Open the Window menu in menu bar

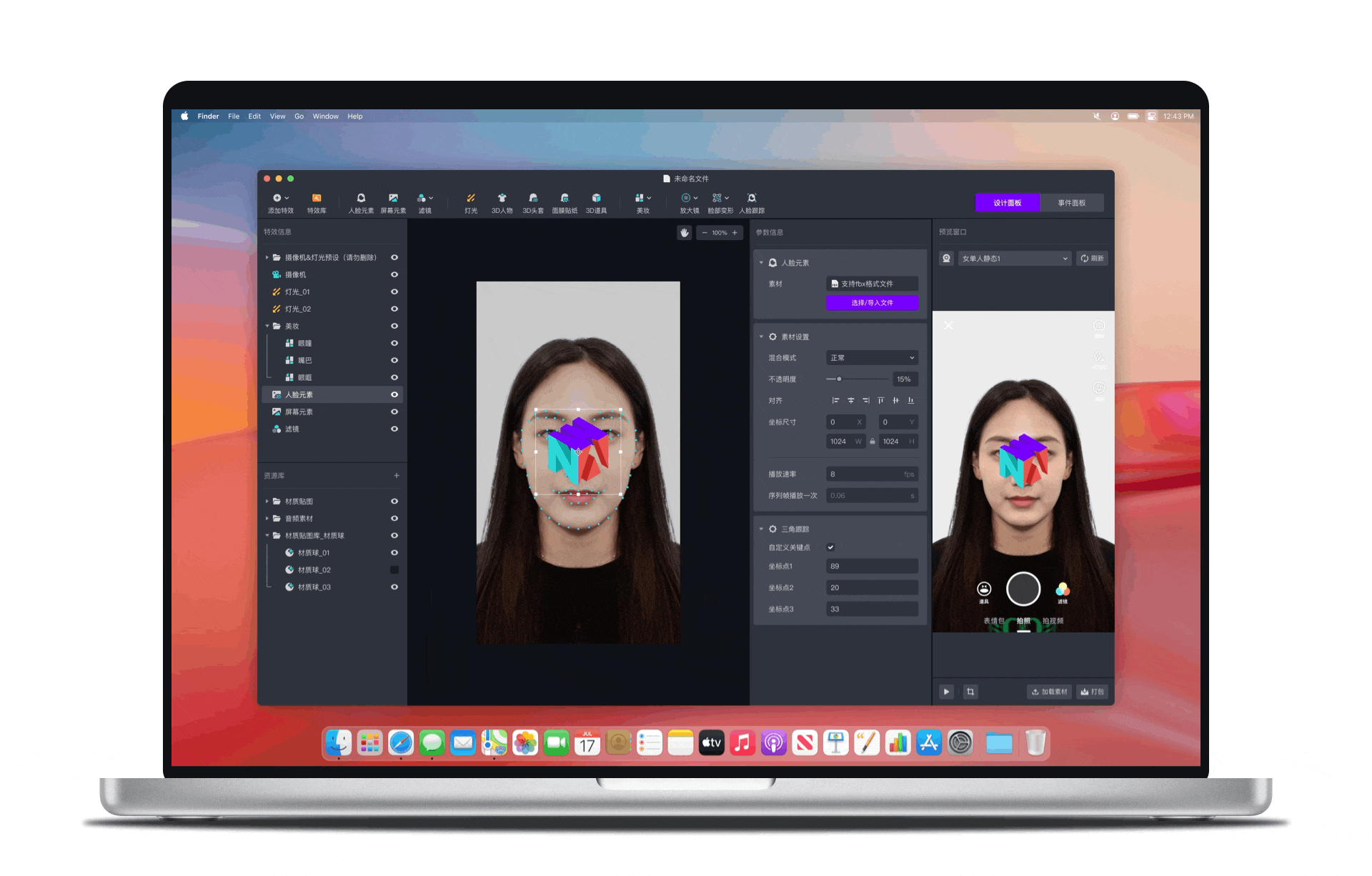click(x=325, y=116)
